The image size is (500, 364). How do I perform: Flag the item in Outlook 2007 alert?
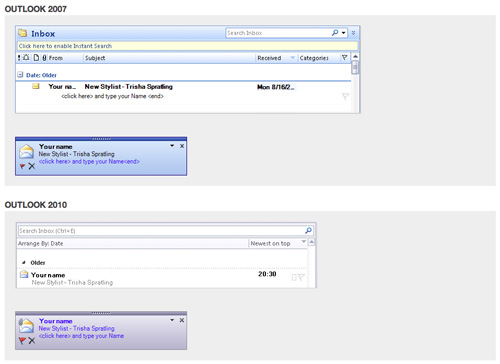point(22,166)
